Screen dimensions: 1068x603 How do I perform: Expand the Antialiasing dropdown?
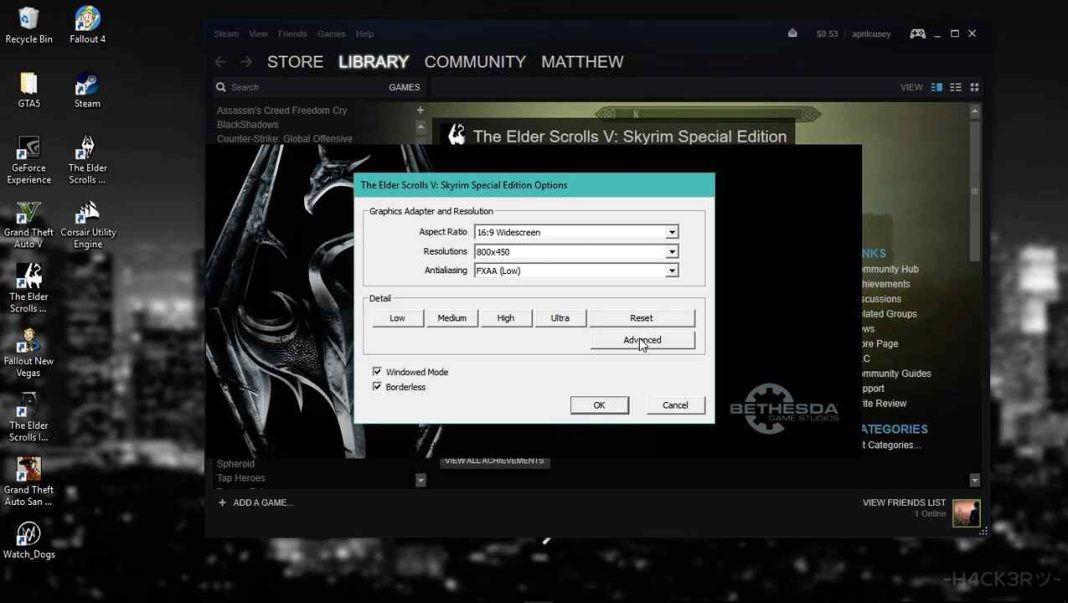(670, 270)
